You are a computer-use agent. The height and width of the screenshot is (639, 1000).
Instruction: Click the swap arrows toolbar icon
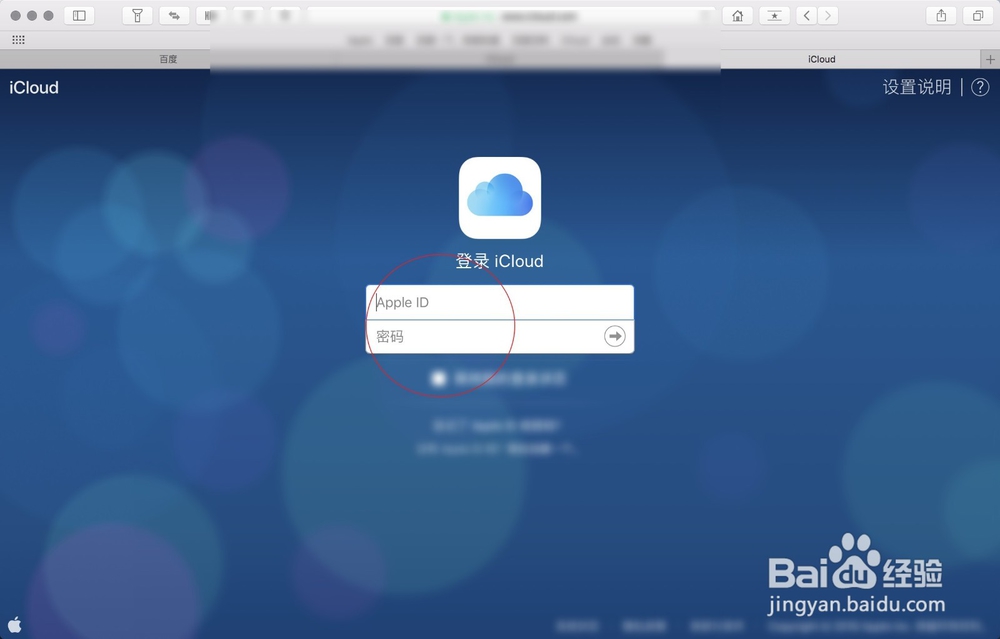pos(174,15)
